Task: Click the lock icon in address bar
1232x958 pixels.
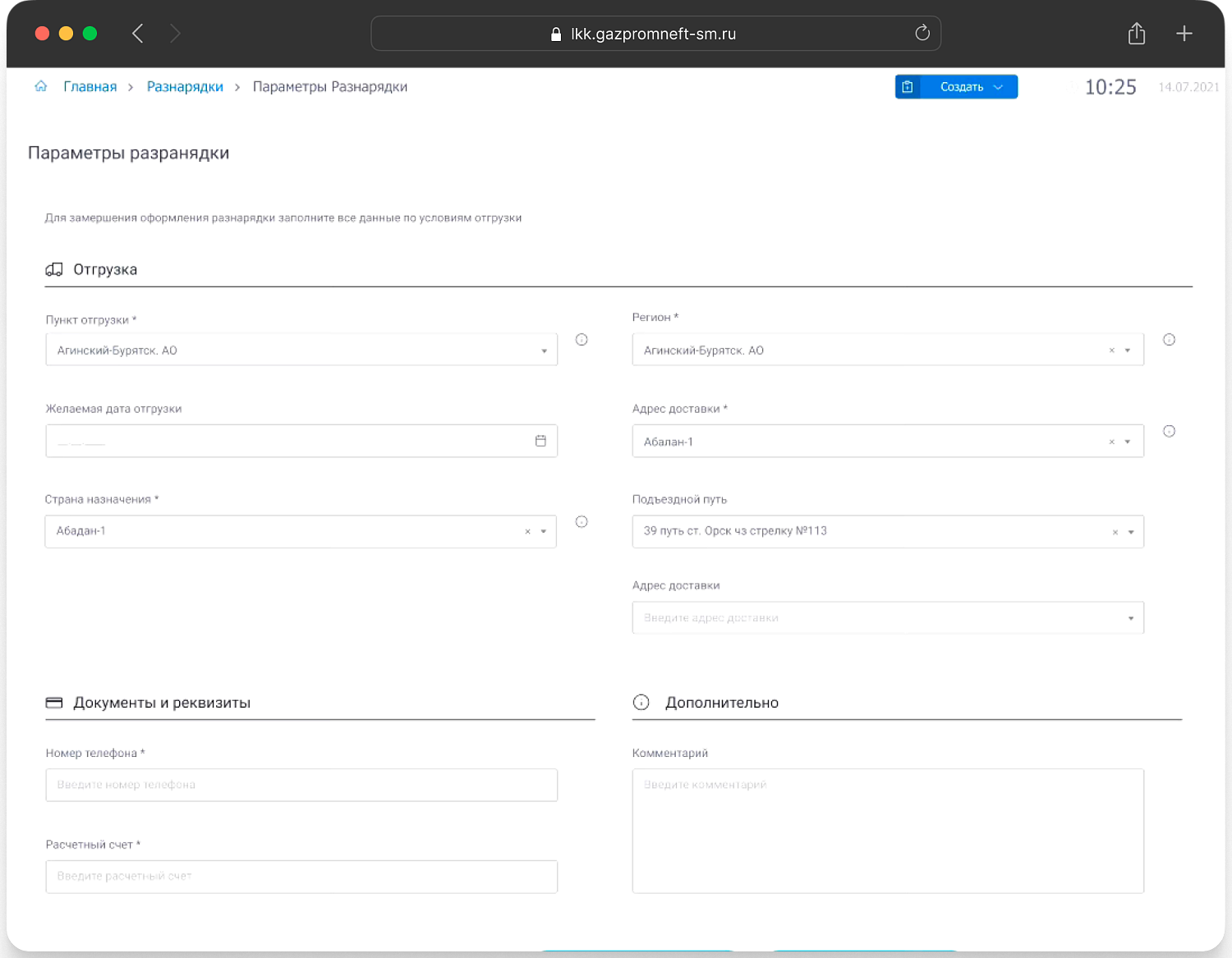Action: coord(556,34)
